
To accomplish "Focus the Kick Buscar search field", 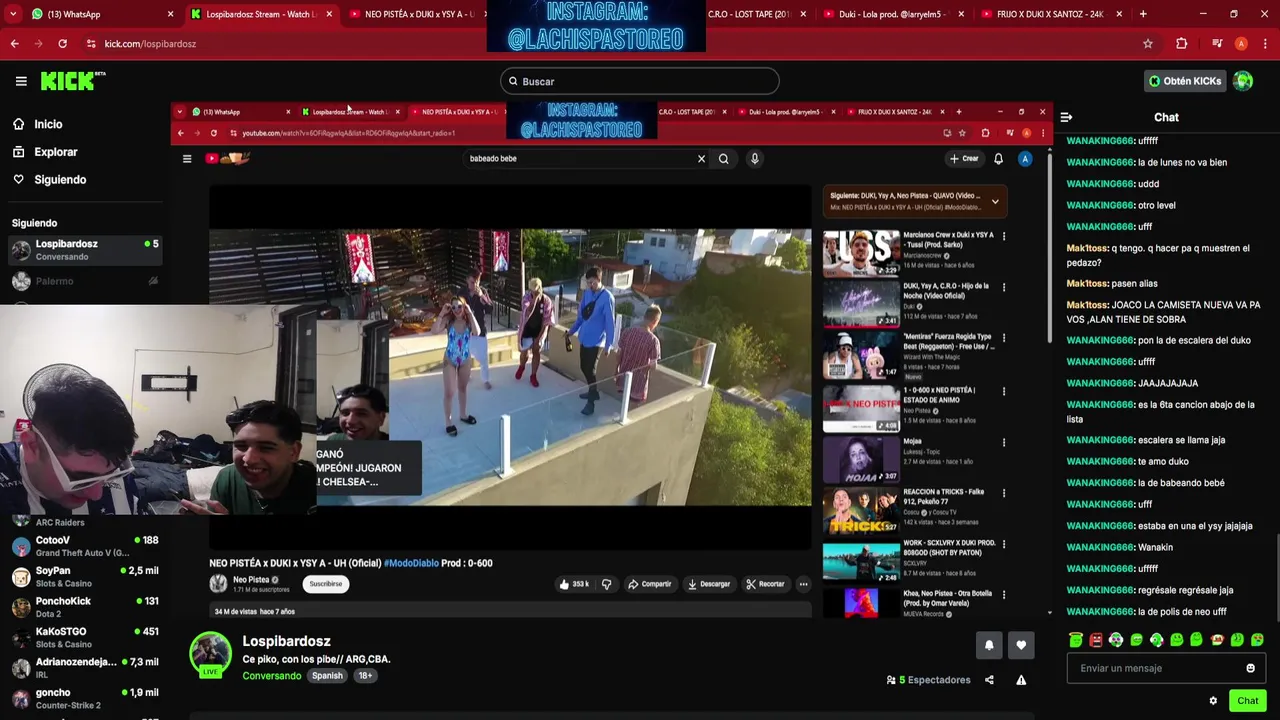I will [640, 81].
